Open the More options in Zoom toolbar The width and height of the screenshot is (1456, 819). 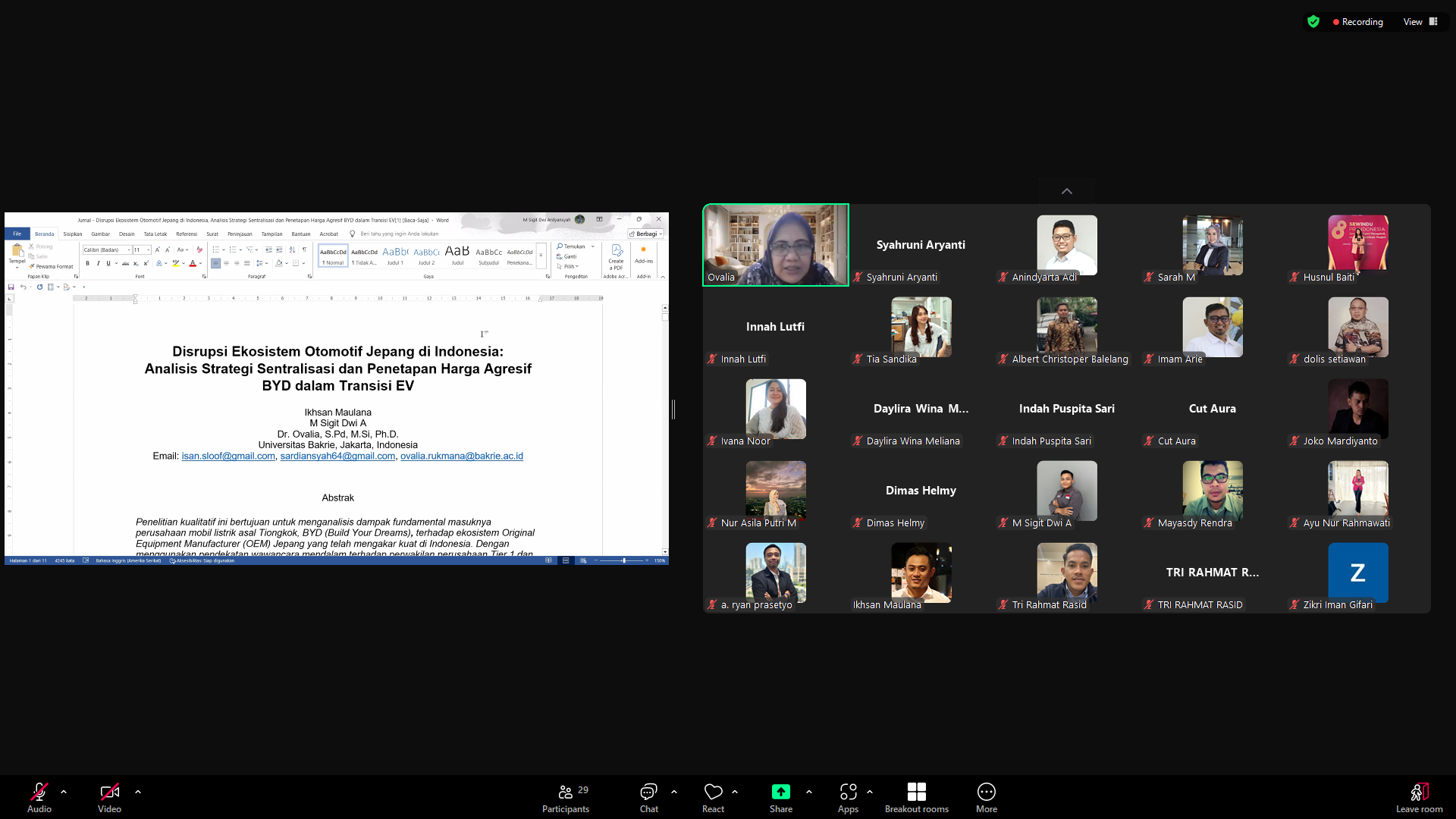coord(986,798)
